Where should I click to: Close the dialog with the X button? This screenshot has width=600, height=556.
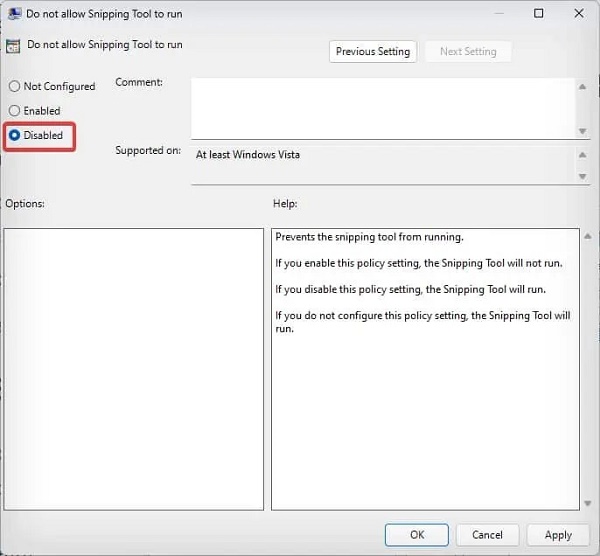[x=579, y=13]
